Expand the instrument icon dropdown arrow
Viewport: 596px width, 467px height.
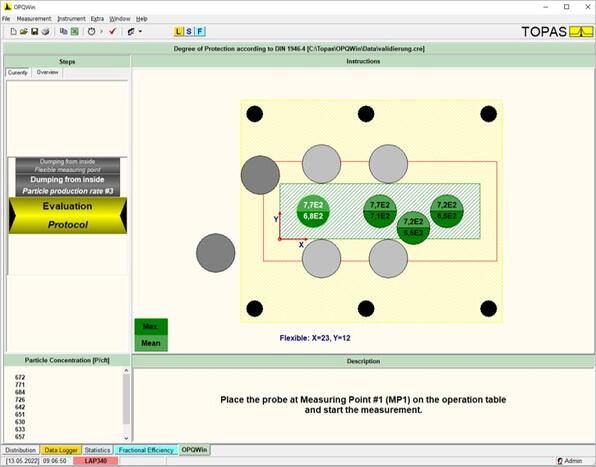coord(140,32)
